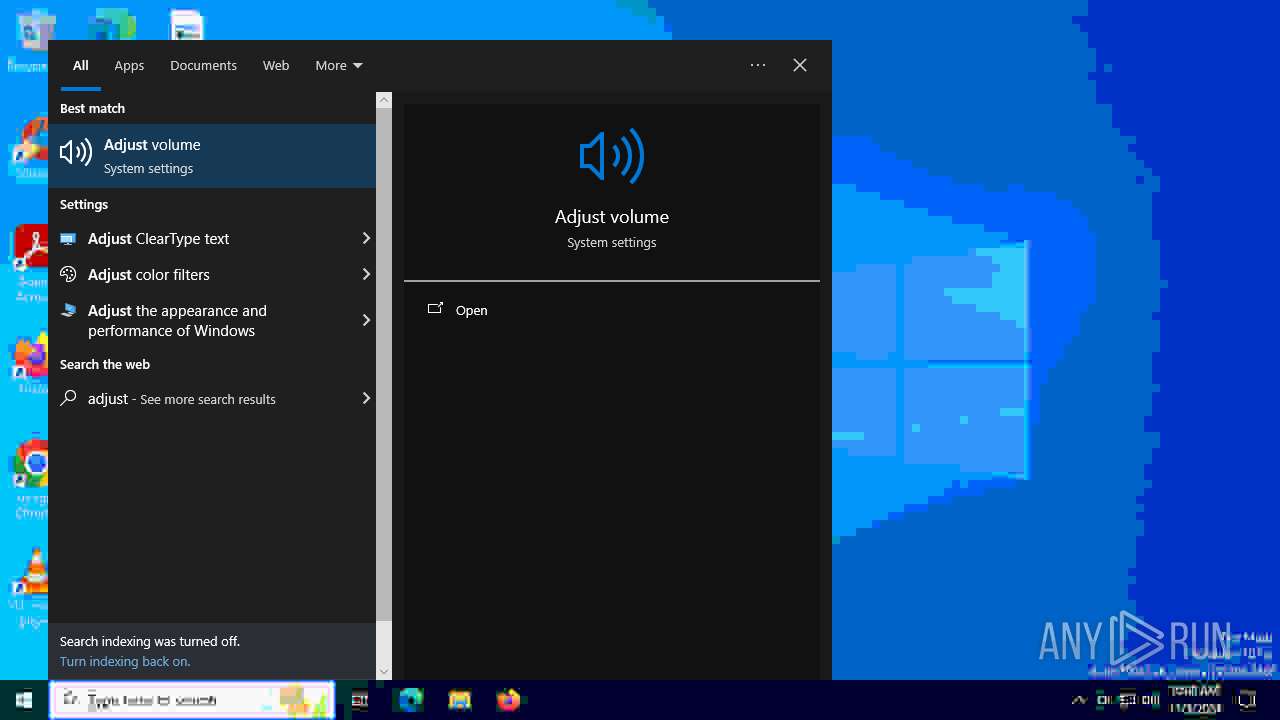
Task: Click the Windows Start button
Action: (24, 700)
